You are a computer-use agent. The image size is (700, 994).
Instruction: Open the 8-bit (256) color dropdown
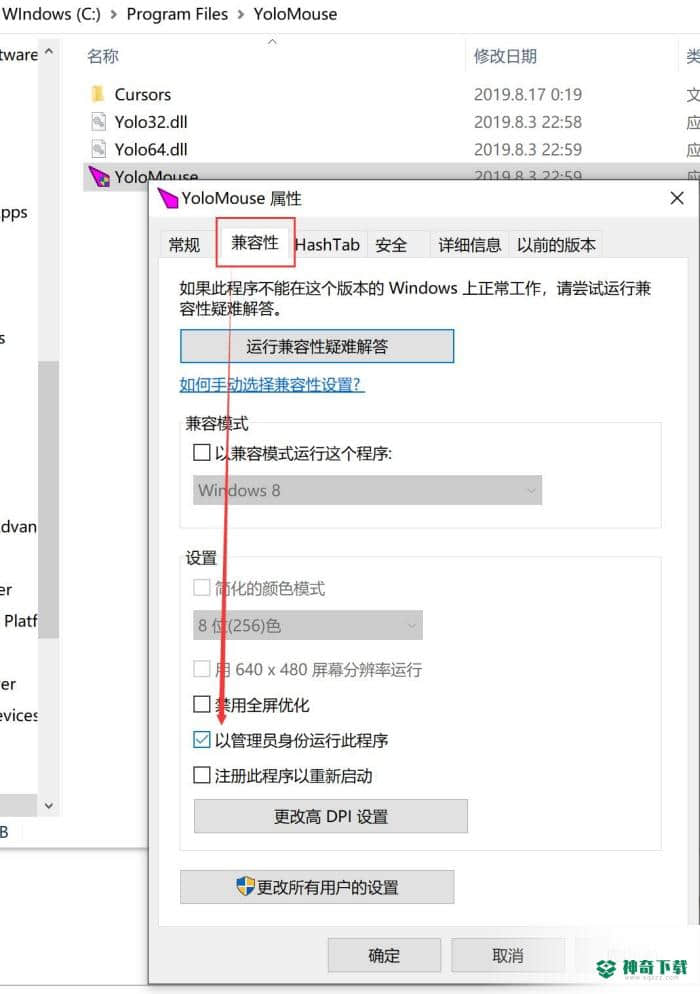(x=308, y=626)
